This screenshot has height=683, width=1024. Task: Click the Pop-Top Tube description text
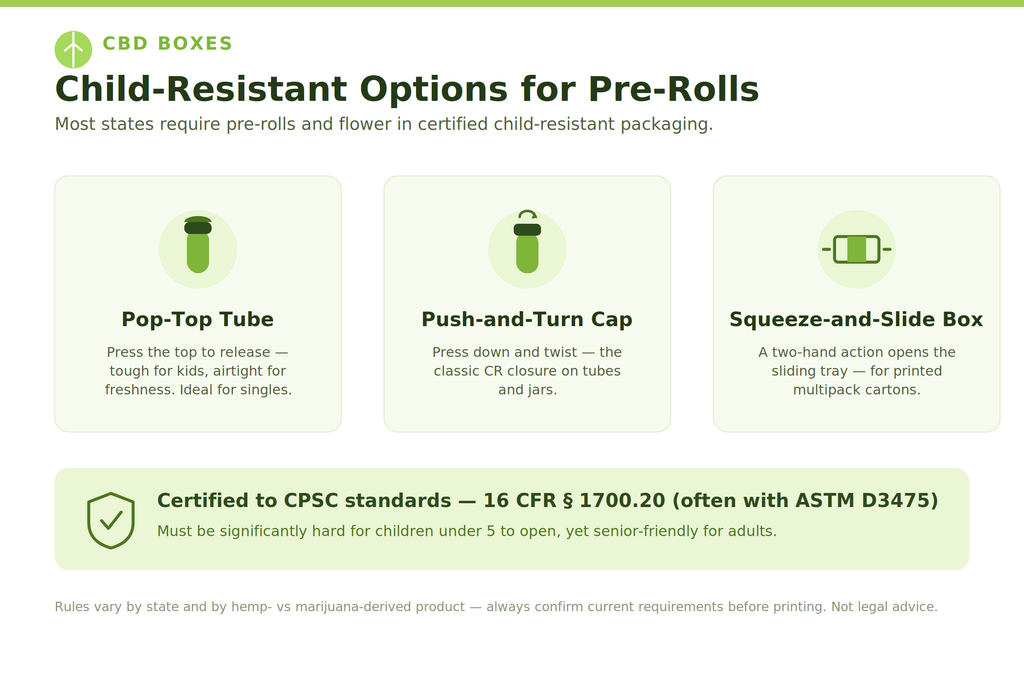(198, 371)
